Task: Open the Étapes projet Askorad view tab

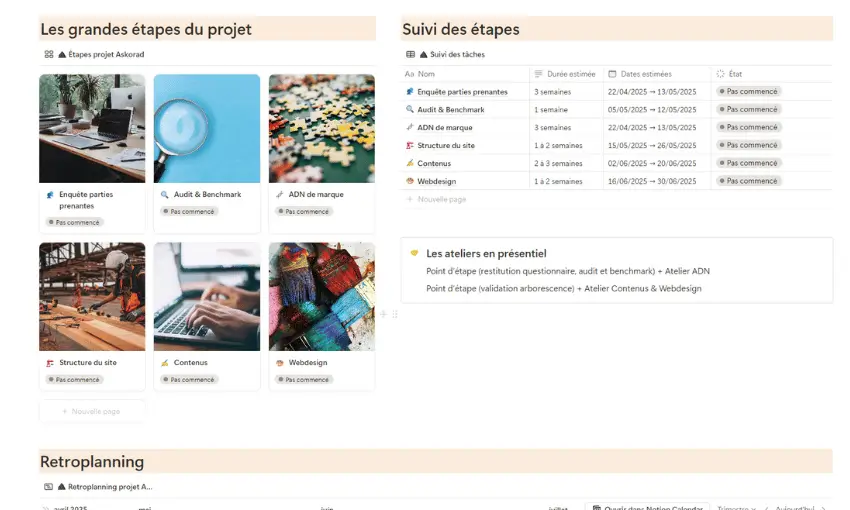Action: pos(94,54)
